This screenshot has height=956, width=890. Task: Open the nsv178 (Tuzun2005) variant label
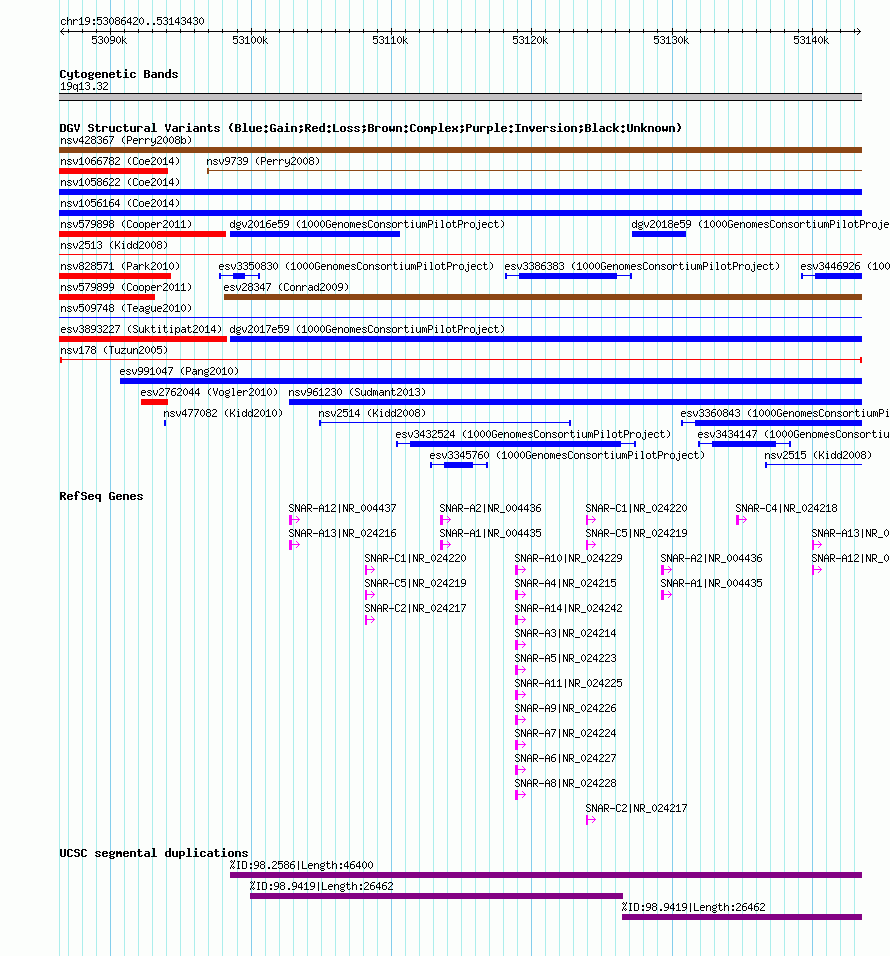click(x=114, y=350)
